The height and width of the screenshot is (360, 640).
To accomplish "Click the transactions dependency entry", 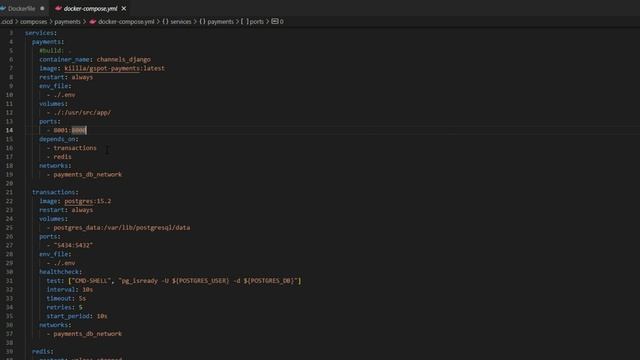I will point(75,148).
